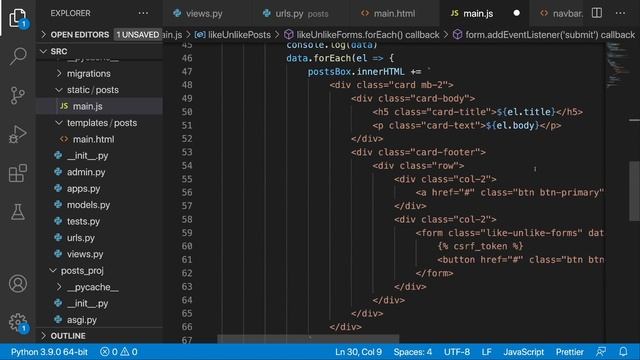Click the {% csrf_token %} code line
The height and width of the screenshot is (360, 640).
[x=480, y=246]
